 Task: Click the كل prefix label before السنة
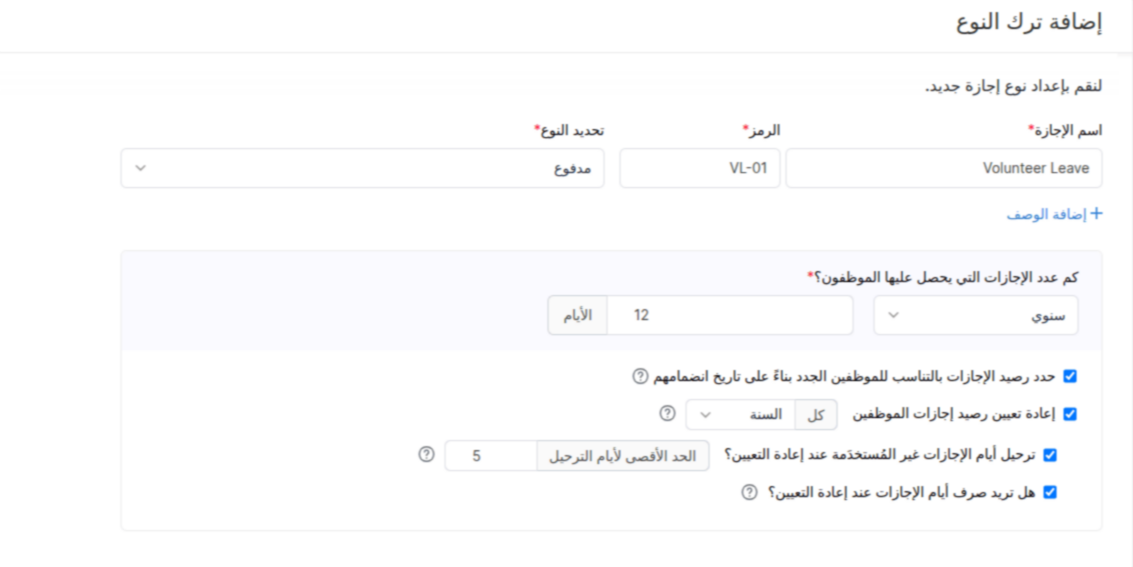816,414
